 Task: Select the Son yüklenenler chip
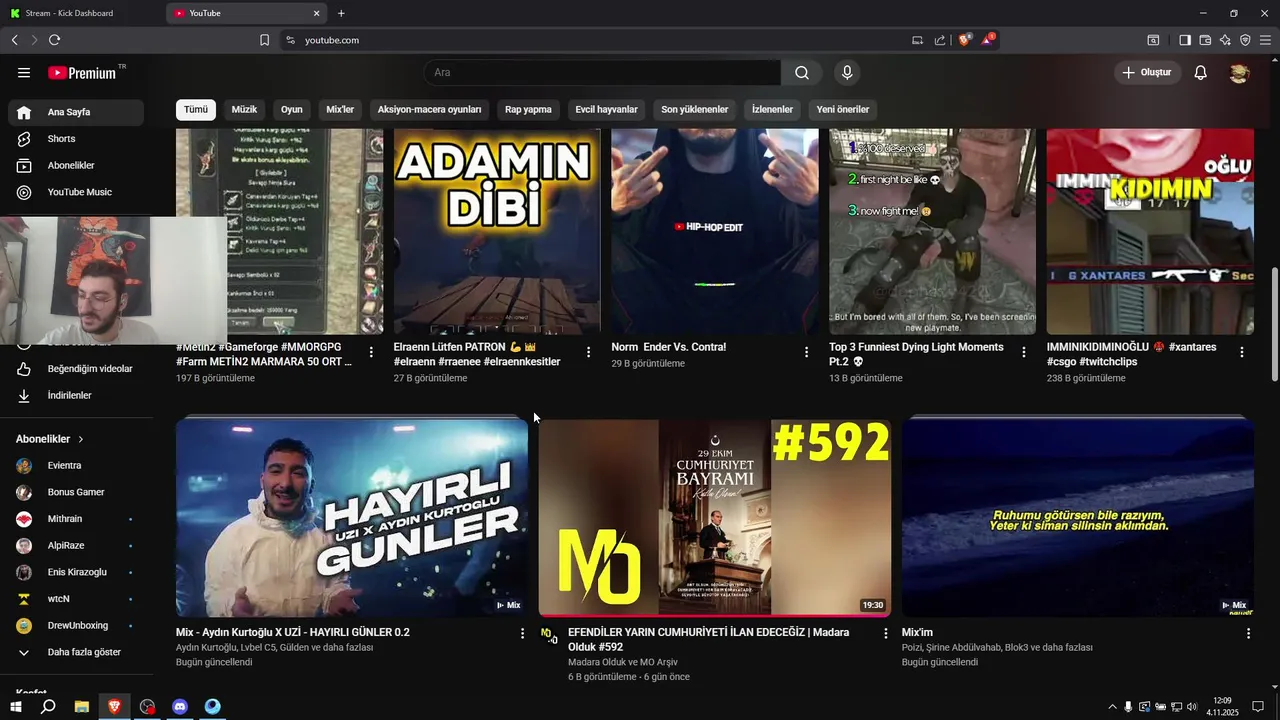[x=694, y=109]
